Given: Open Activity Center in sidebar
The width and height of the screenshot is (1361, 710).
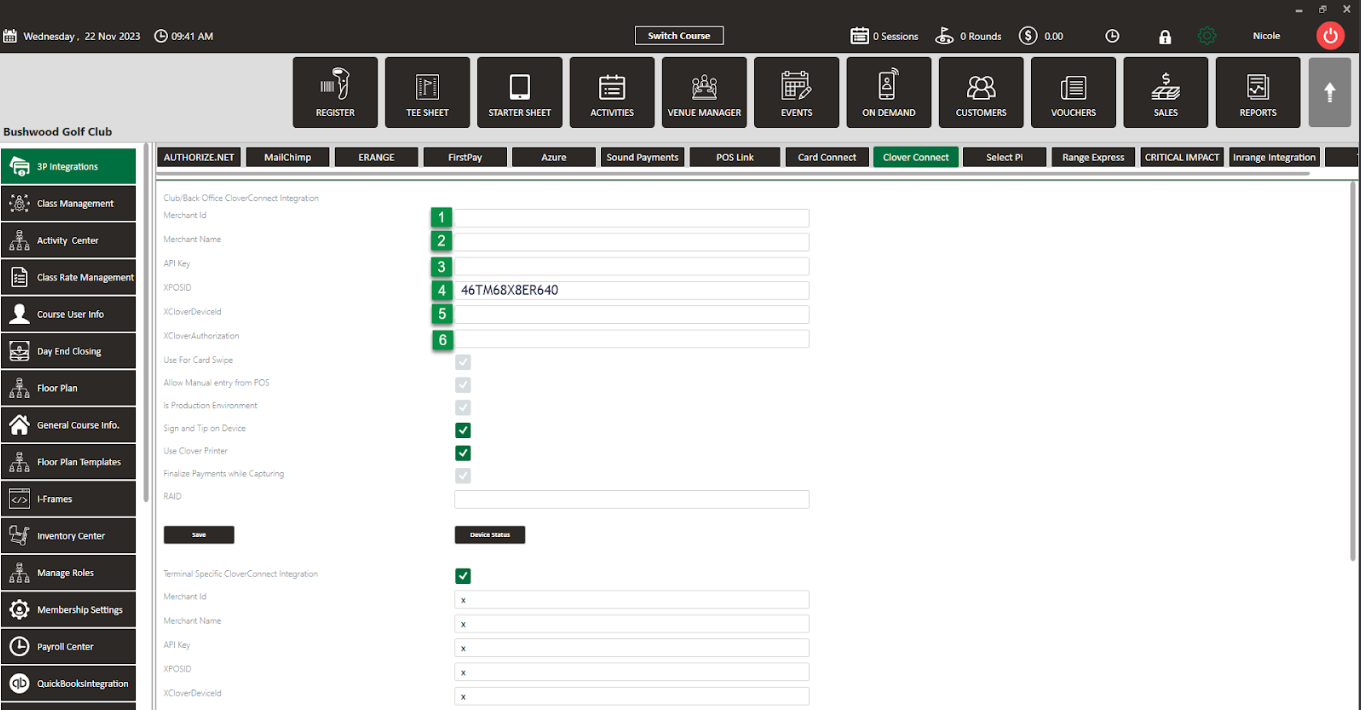Looking at the screenshot, I should tap(68, 240).
